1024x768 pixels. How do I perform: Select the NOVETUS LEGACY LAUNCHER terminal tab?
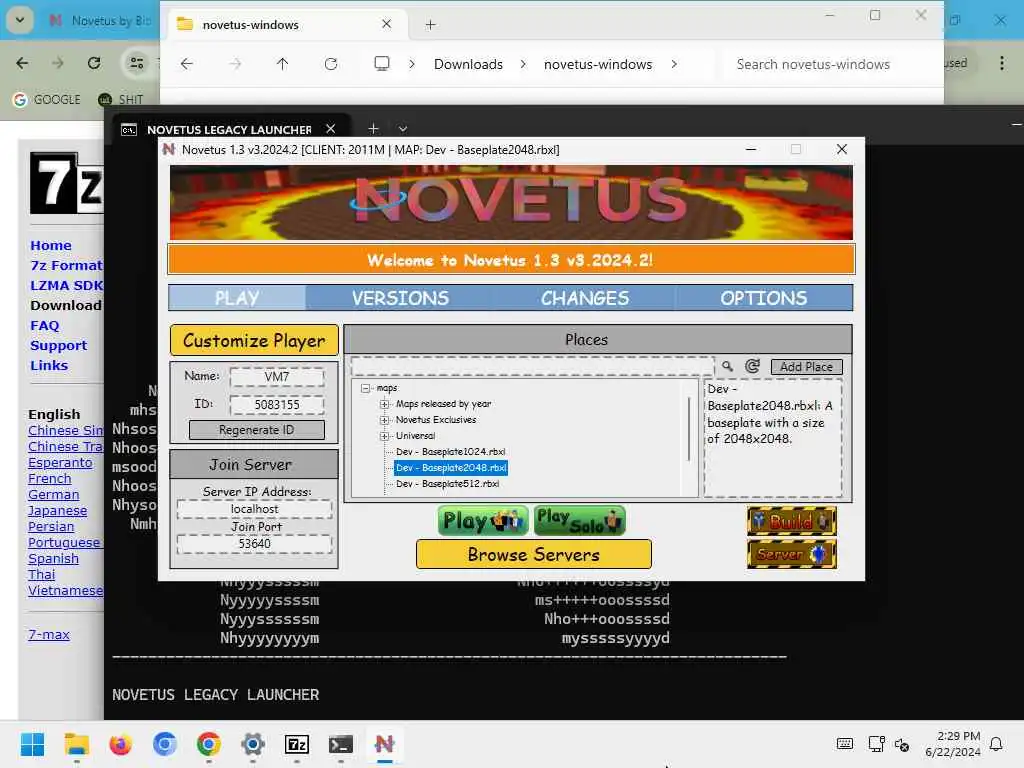coord(229,129)
